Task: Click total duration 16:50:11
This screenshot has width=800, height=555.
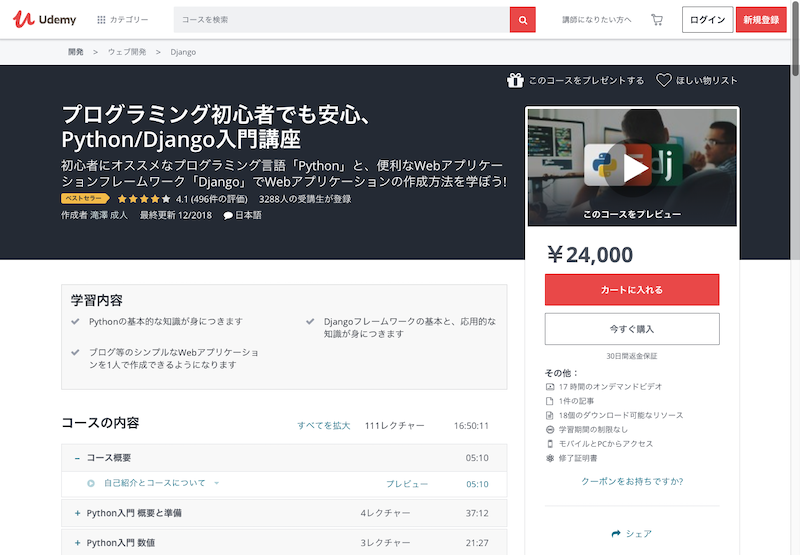Action: click(x=471, y=425)
